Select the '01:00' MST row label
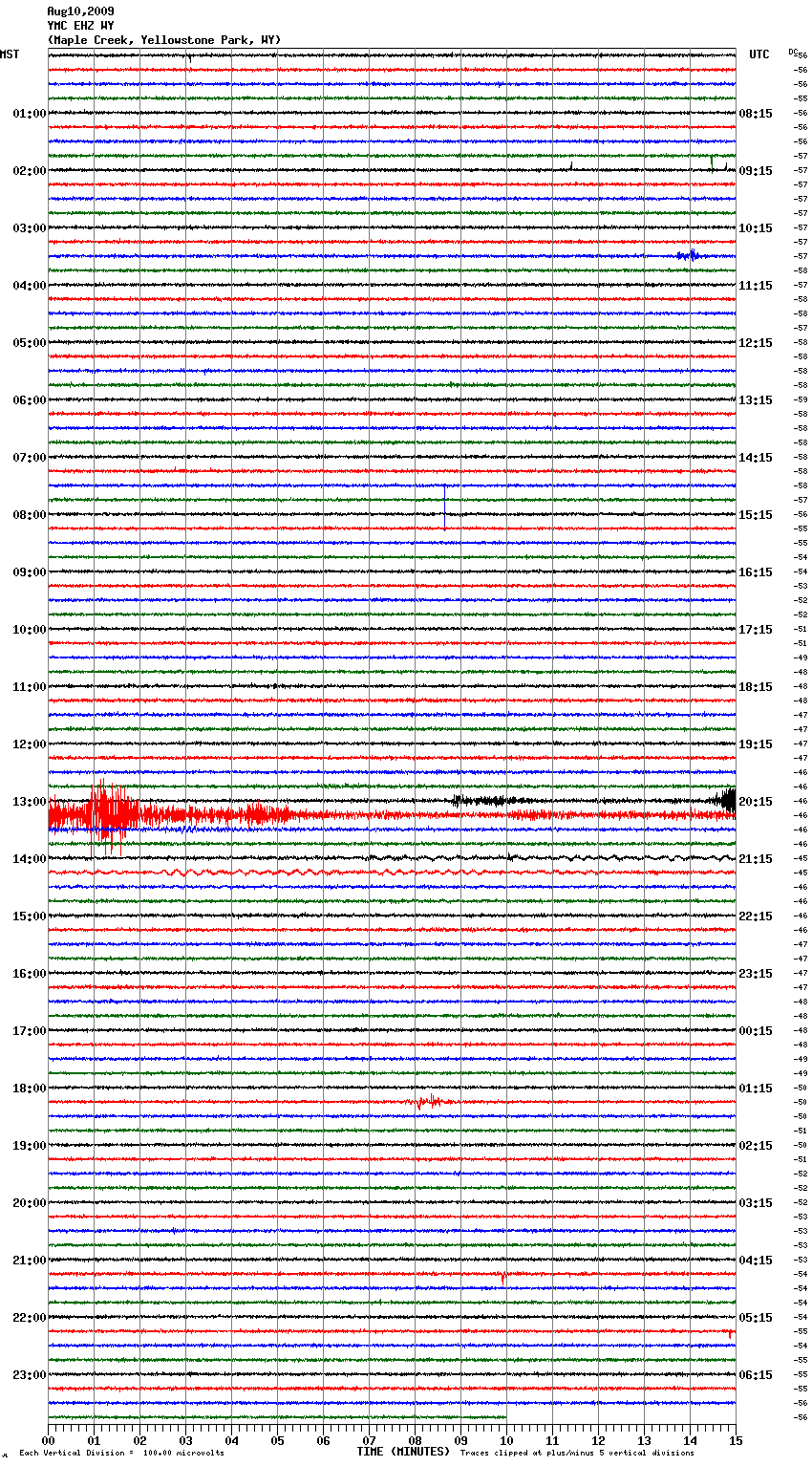The image size is (812, 1466). (30, 114)
